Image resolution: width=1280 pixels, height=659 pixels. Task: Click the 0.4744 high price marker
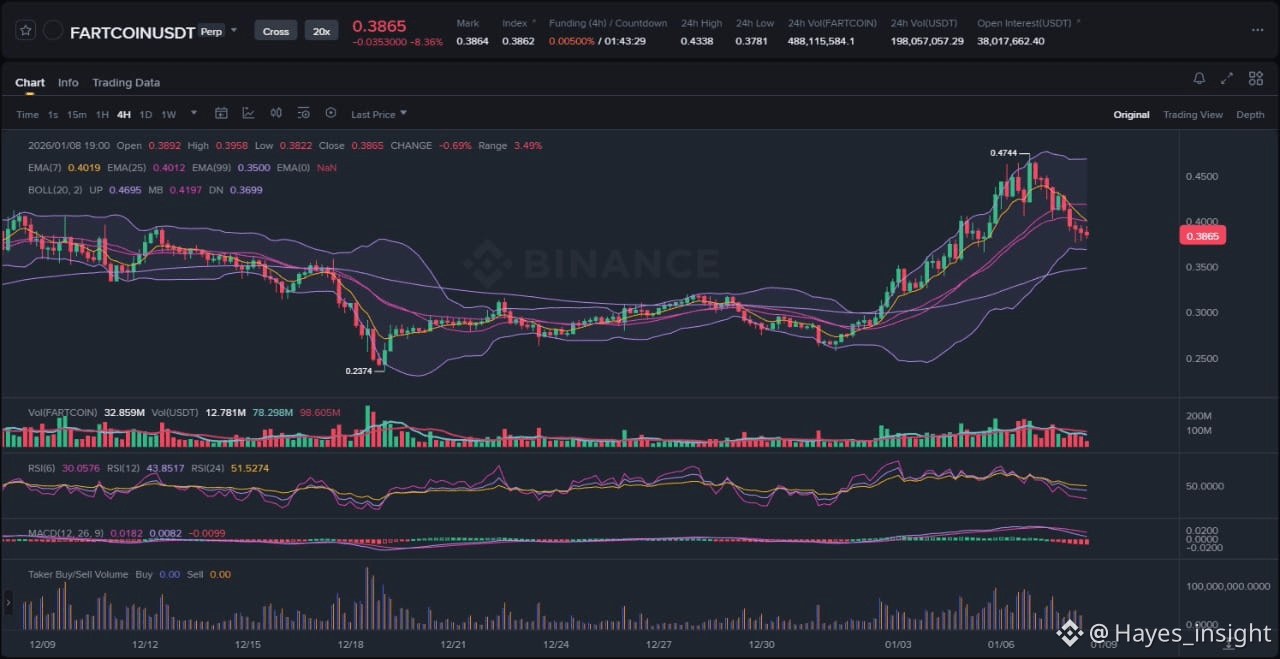(x=1003, y=153)
